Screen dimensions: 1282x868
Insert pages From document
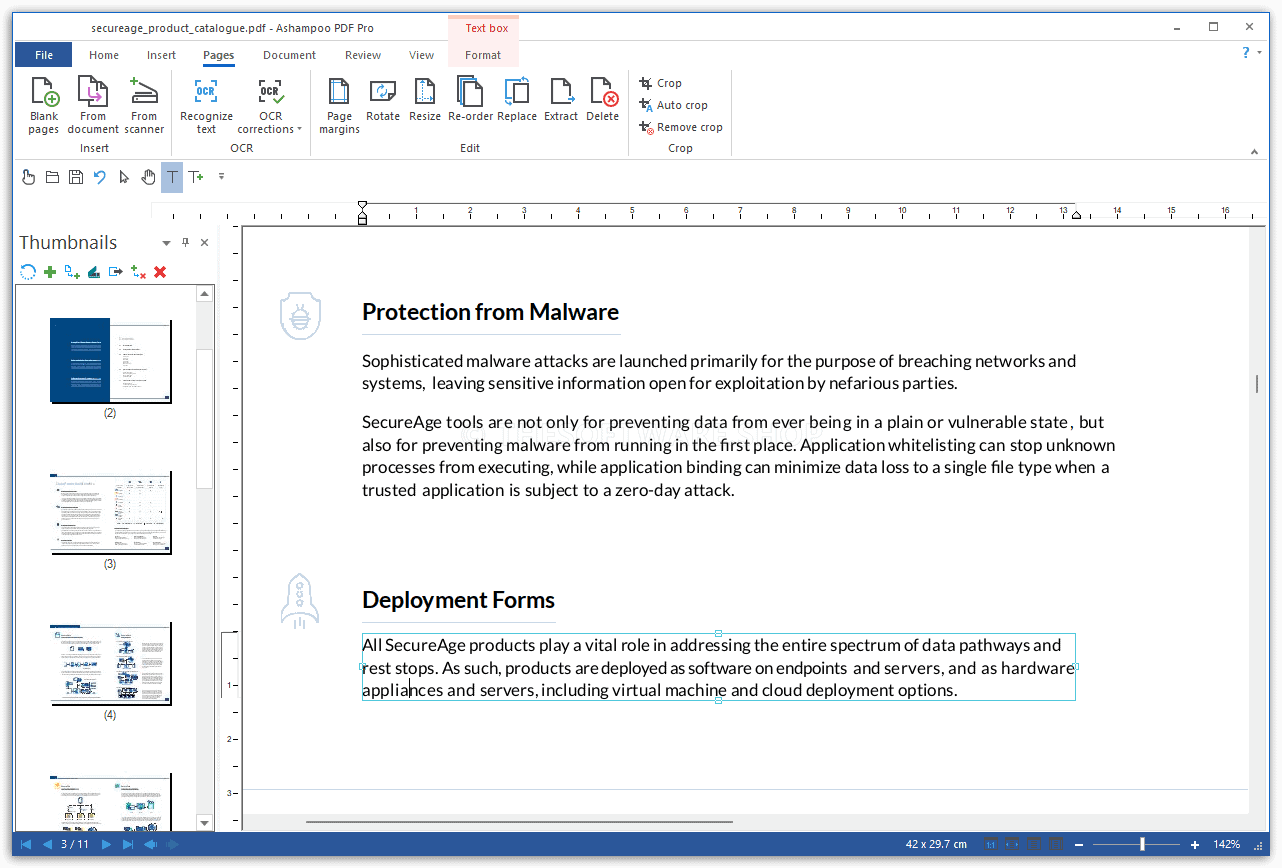click(93, 106)
